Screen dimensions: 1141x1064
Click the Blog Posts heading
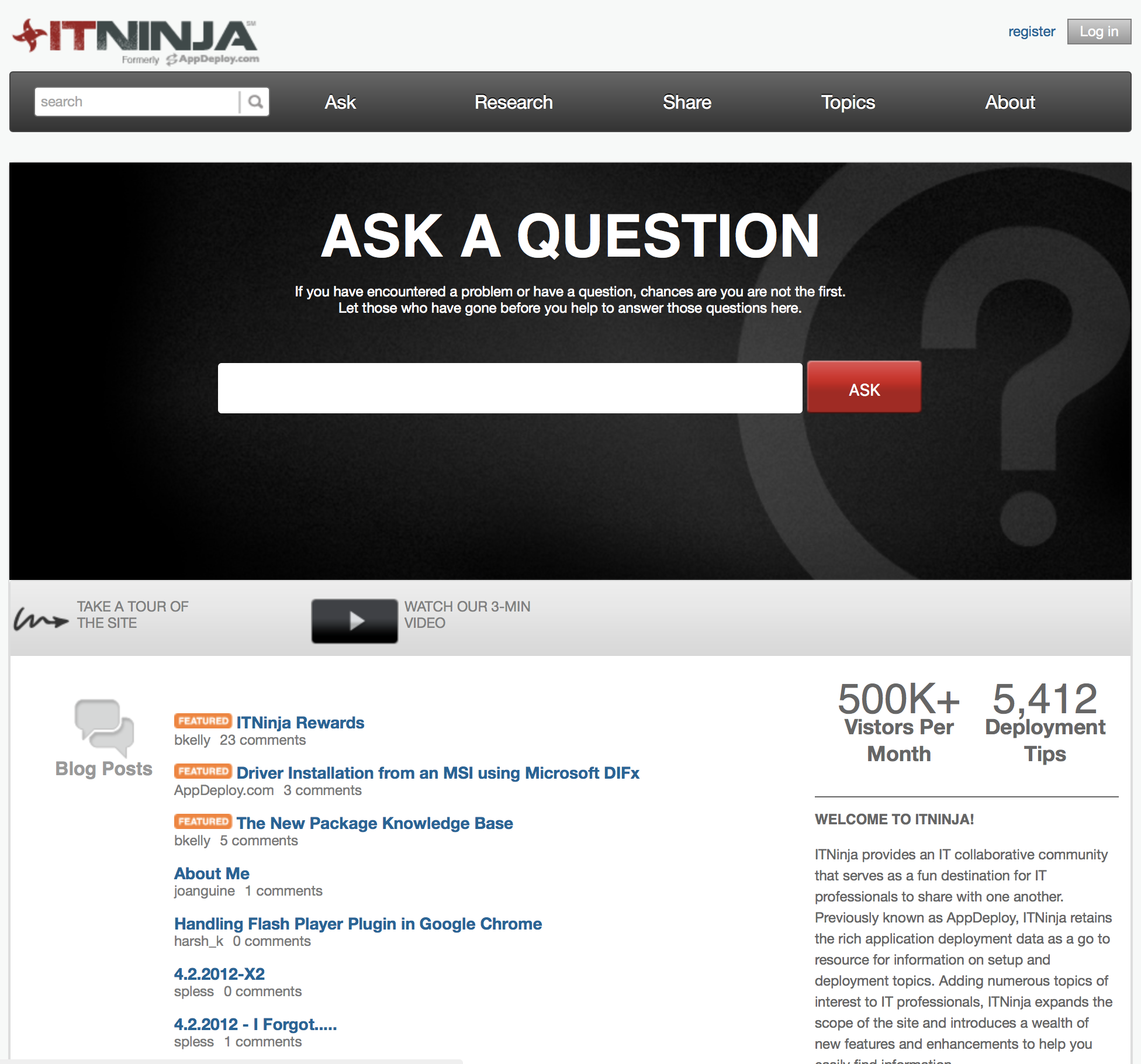[103, 769]
